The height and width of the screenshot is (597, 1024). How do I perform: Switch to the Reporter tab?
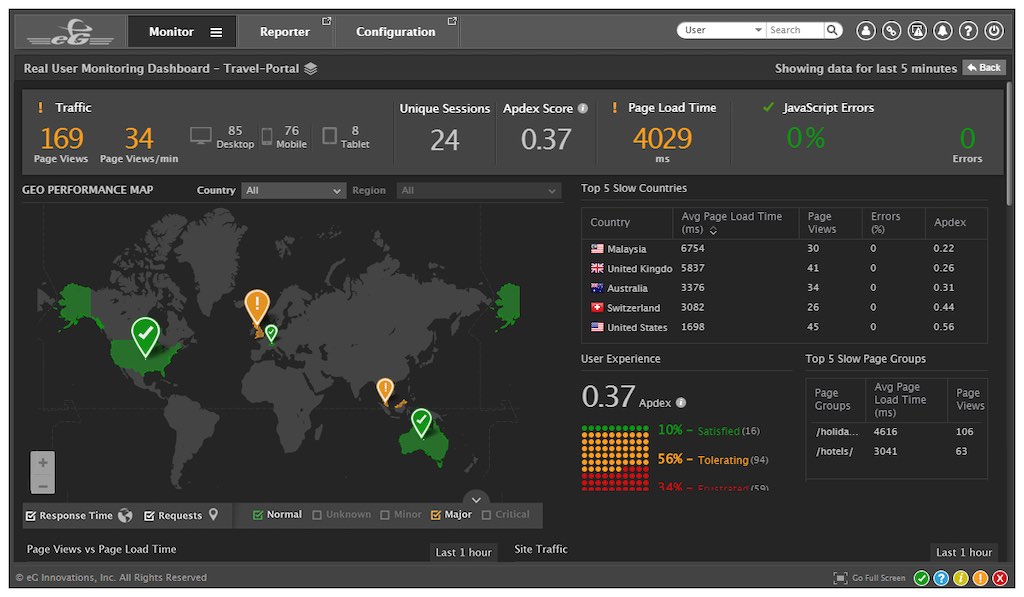click(x=285, y=32)
